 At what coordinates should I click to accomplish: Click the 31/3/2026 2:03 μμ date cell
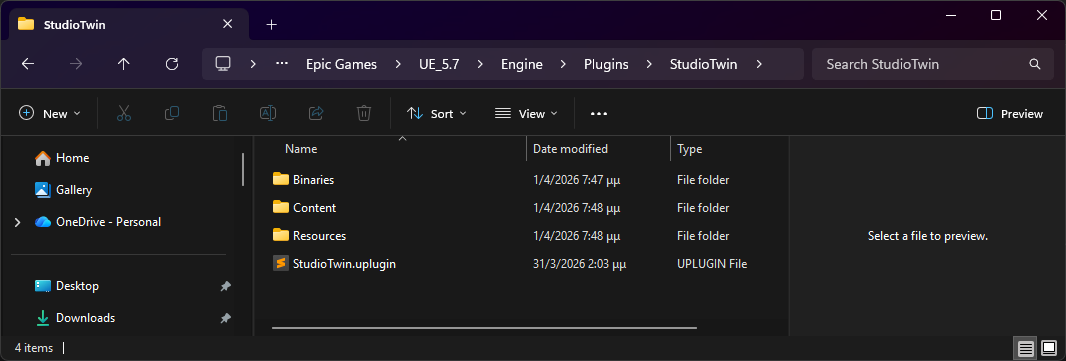tap(580, 264)
